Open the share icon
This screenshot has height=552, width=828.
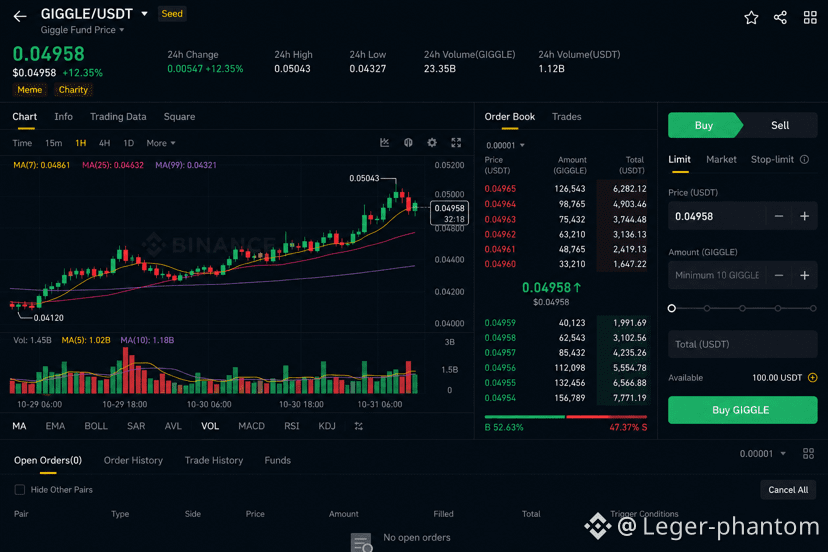[780, 17]
